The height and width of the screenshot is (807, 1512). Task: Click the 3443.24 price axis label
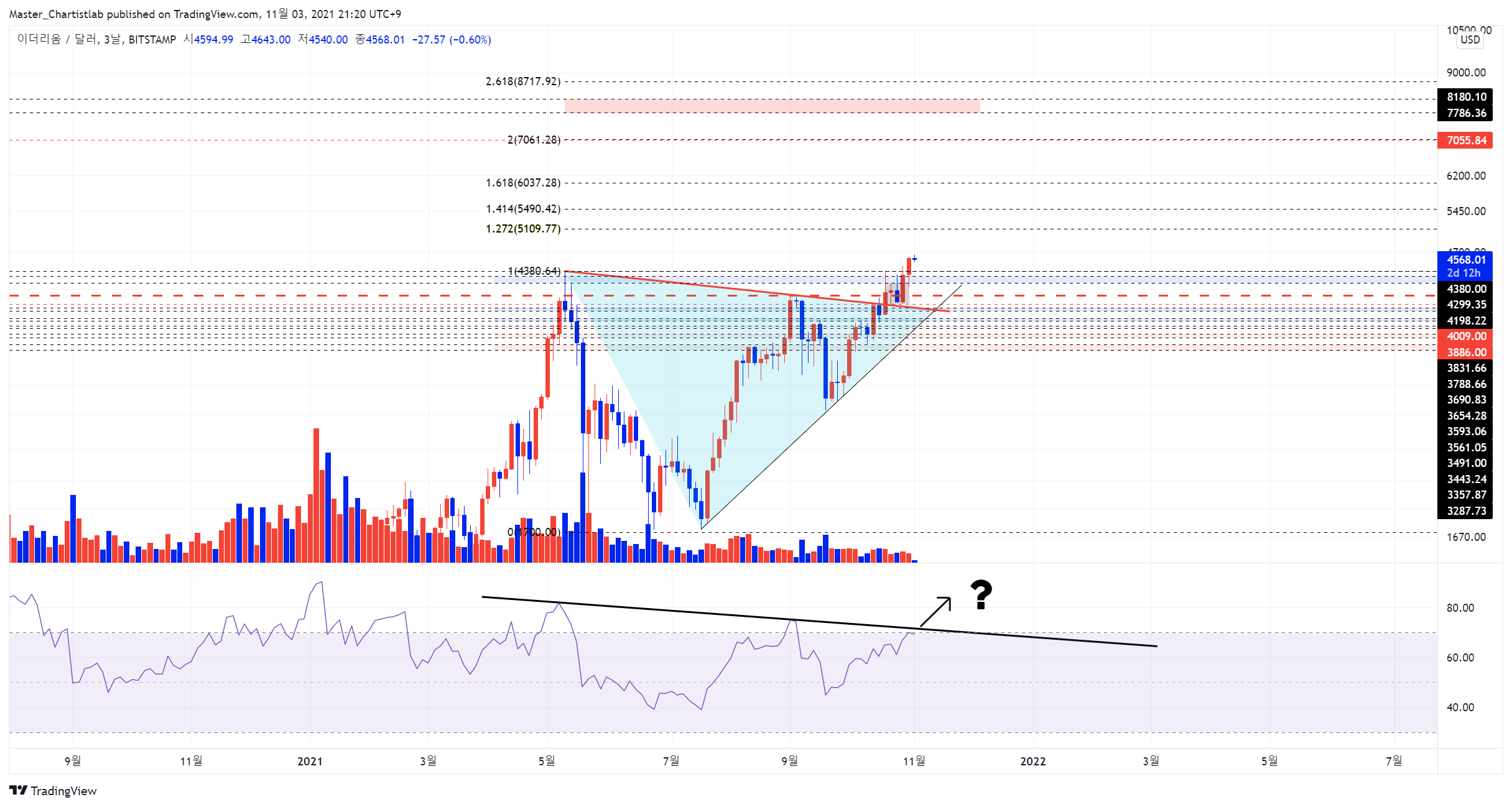click(1465, 479)
